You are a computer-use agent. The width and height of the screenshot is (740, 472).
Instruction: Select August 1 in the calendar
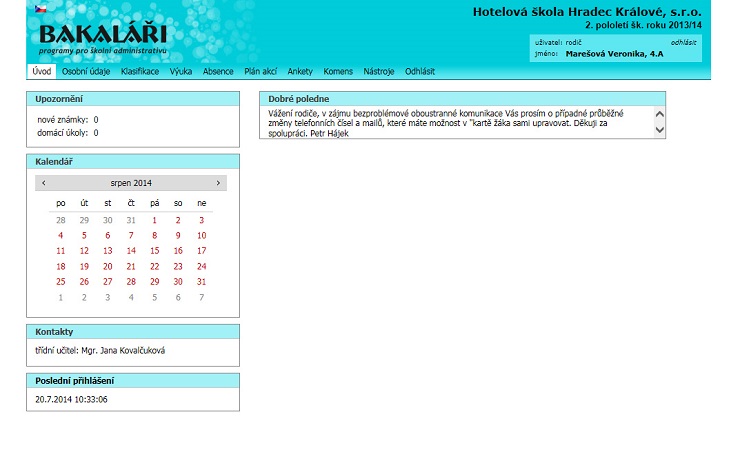[x=154, y=220]
